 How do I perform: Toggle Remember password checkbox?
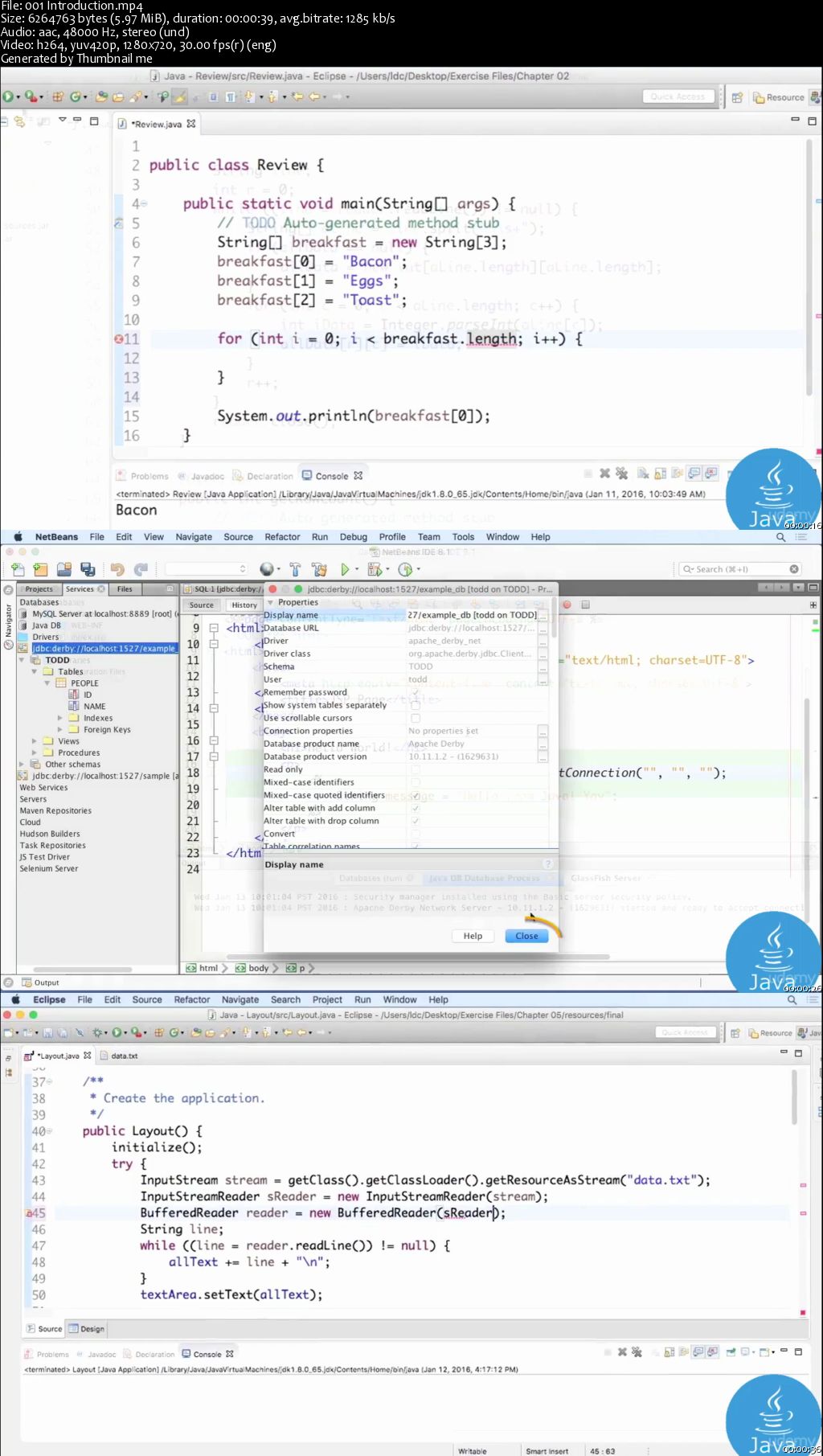[416, 692]
